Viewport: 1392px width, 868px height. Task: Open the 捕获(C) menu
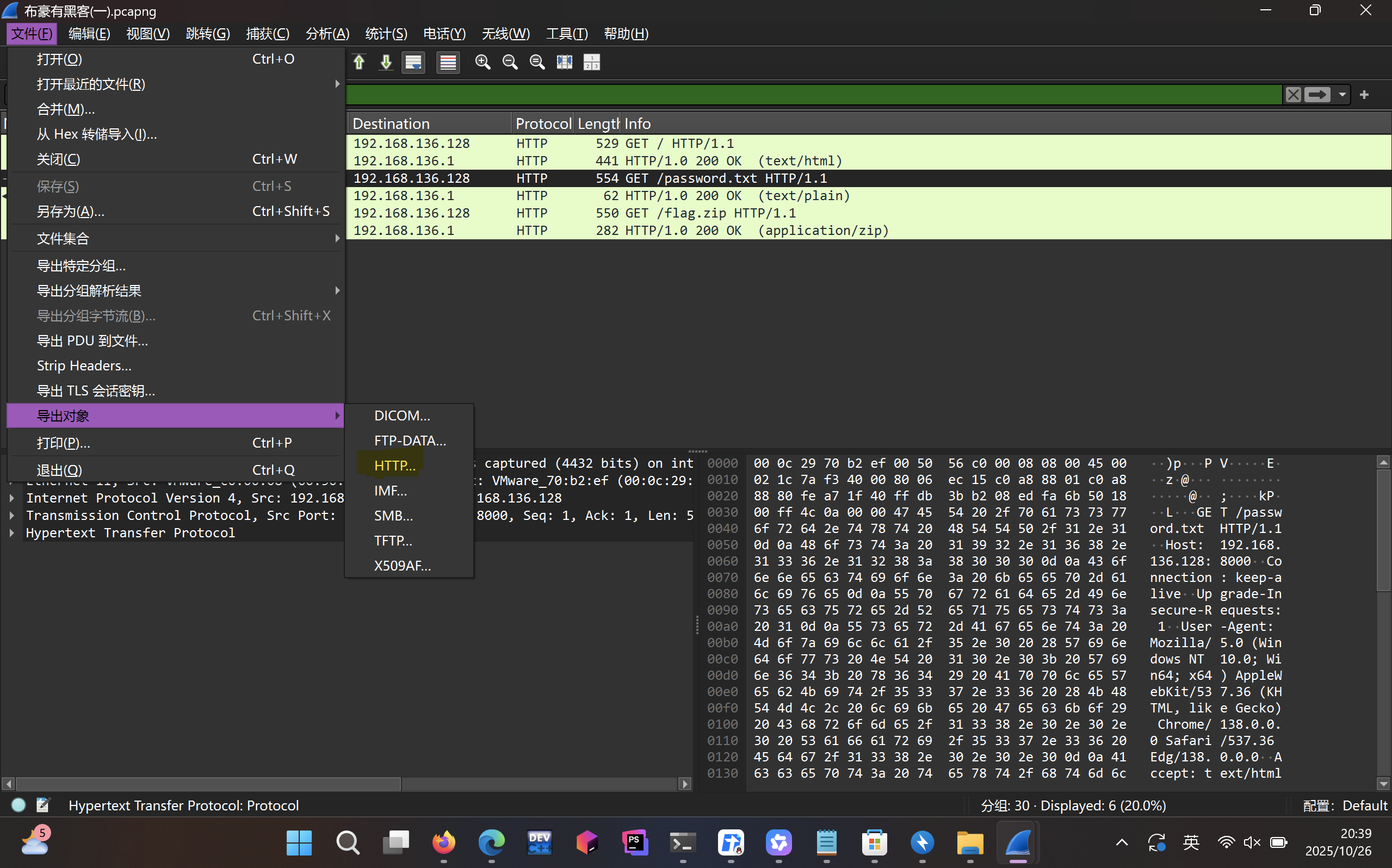(x=268, y=34)
